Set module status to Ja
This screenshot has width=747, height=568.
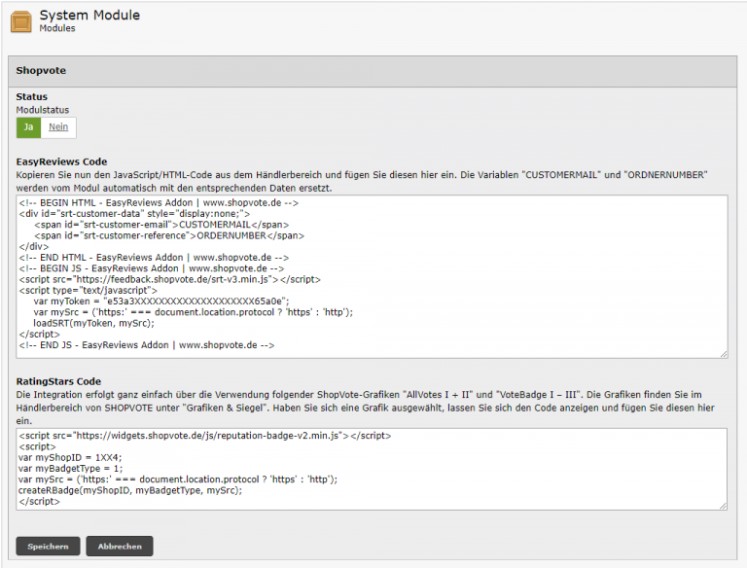click(x=29, y=127)
